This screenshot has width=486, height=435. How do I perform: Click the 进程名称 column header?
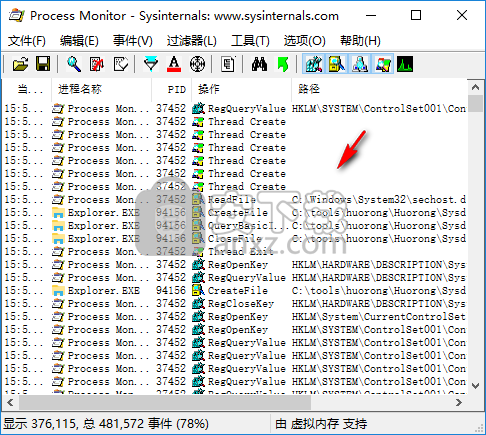pos(102,89)
